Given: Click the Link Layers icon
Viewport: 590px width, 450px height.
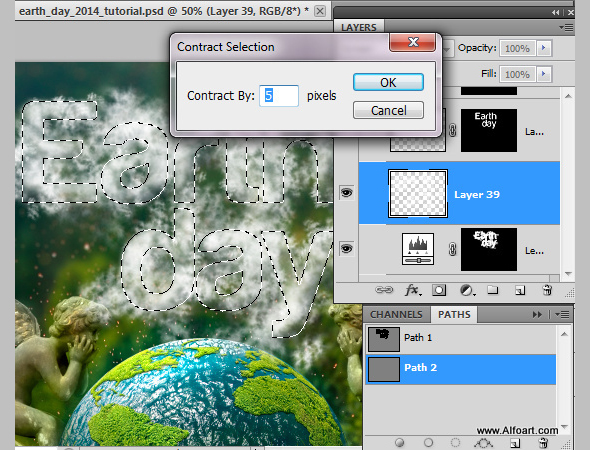Looking at the screenshot, I should point(384,290).
